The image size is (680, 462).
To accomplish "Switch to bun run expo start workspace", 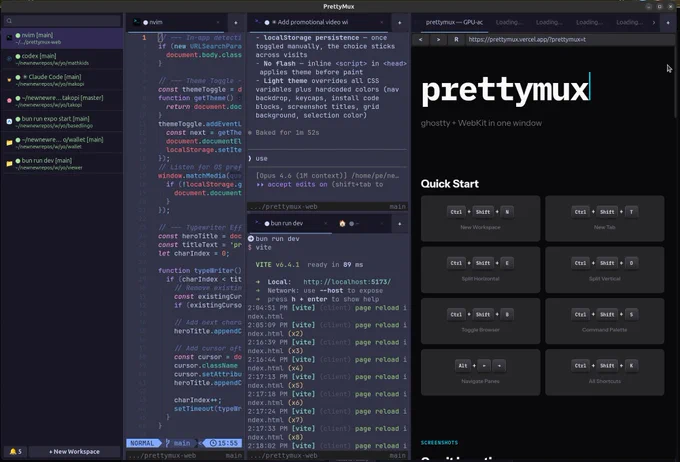I will tap(62, 122).
